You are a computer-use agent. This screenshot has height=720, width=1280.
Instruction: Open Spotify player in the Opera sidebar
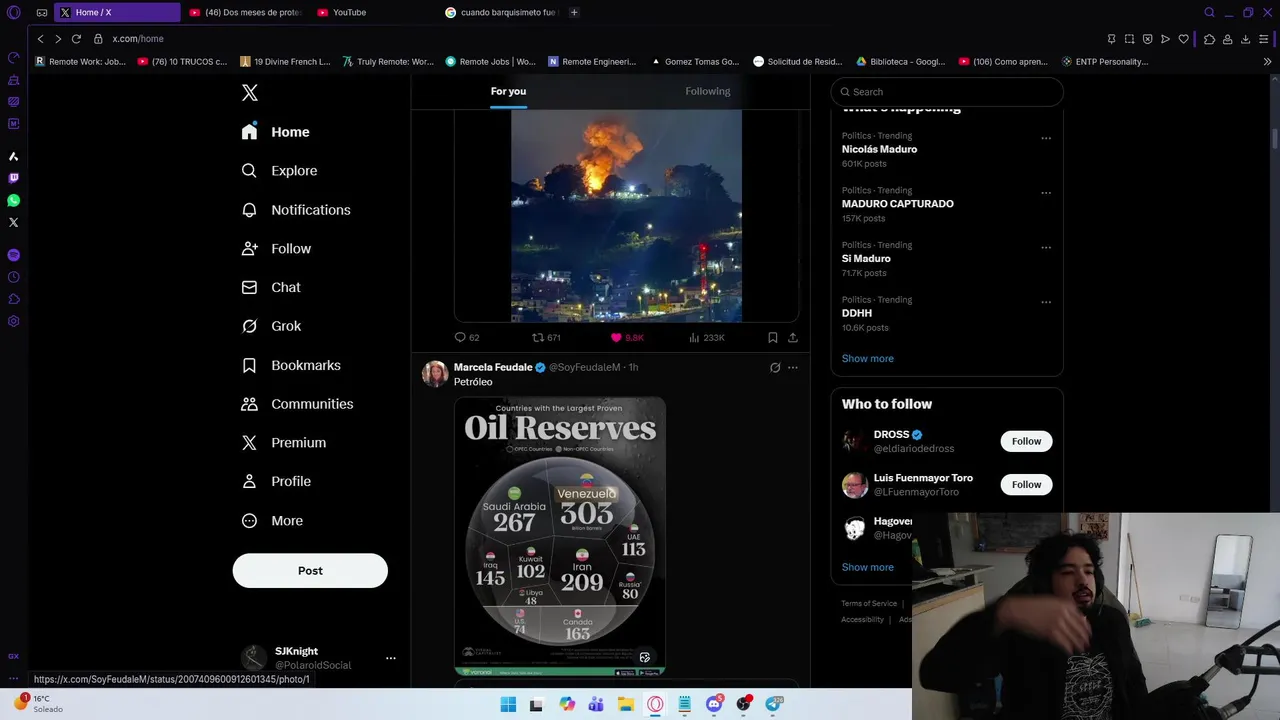coord(14,255)
